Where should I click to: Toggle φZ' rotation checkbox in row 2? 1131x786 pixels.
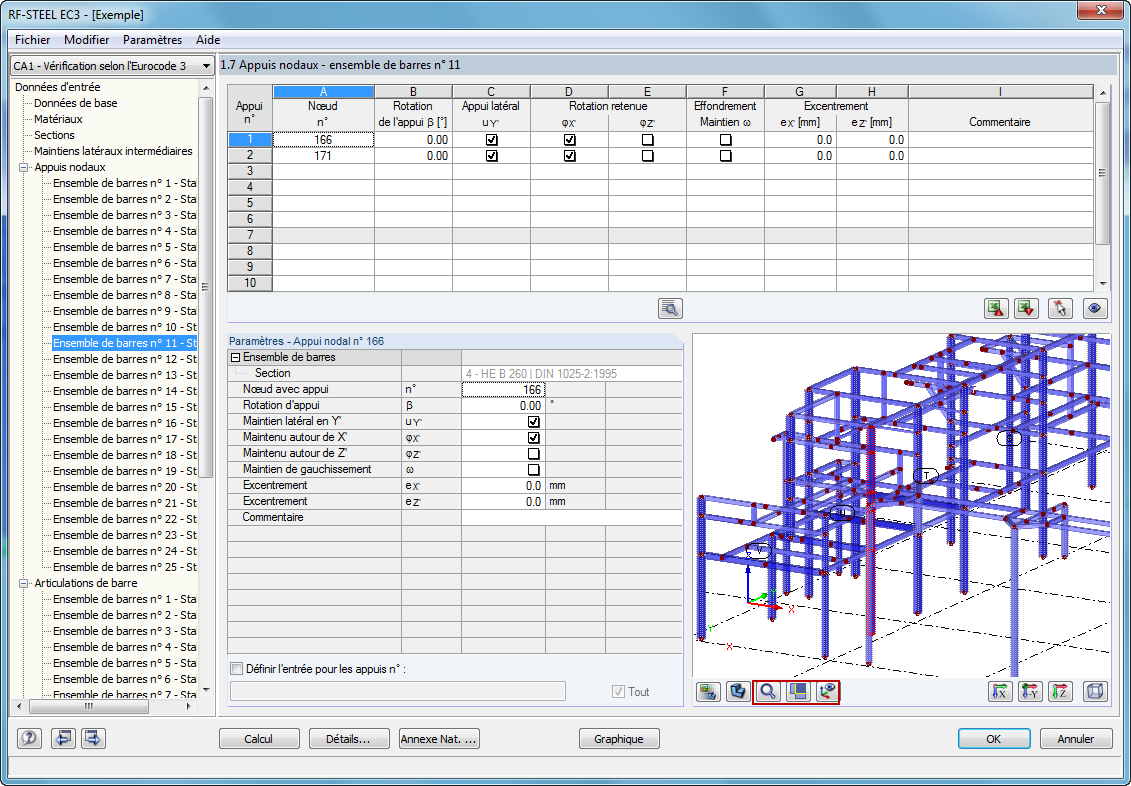pyautogui.click(x=648, y=156)
